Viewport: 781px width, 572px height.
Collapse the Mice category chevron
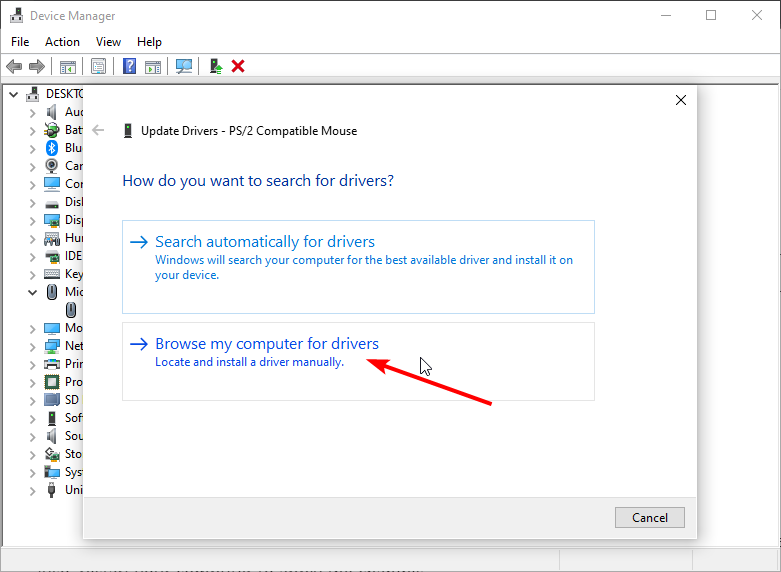pos(32,292)
